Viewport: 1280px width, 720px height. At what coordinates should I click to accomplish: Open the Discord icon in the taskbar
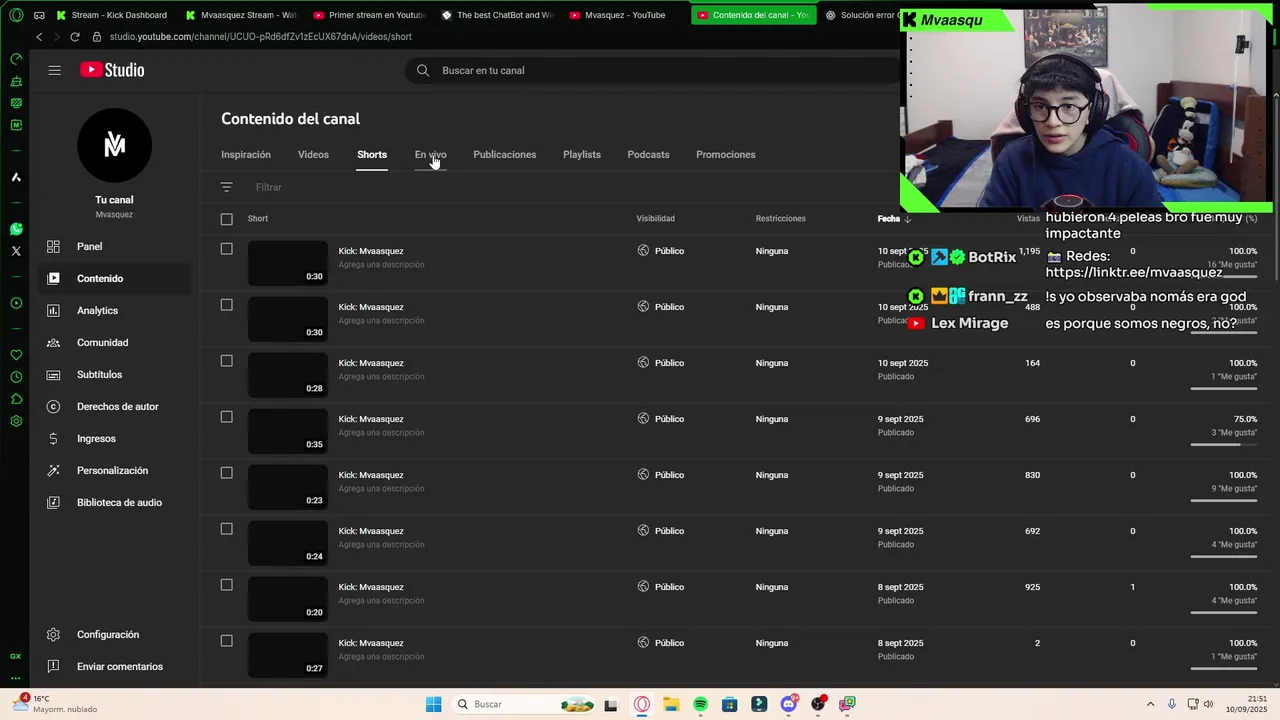coord(789,704)
